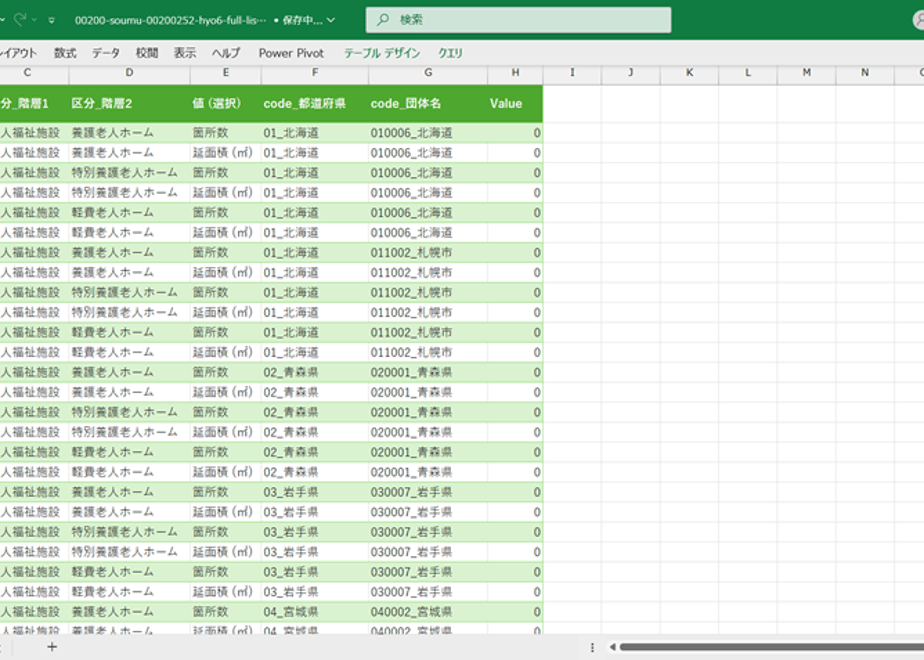Click the 値 (選択) header cell
Screen dimensions: 924x660
(x=226, y=104)
